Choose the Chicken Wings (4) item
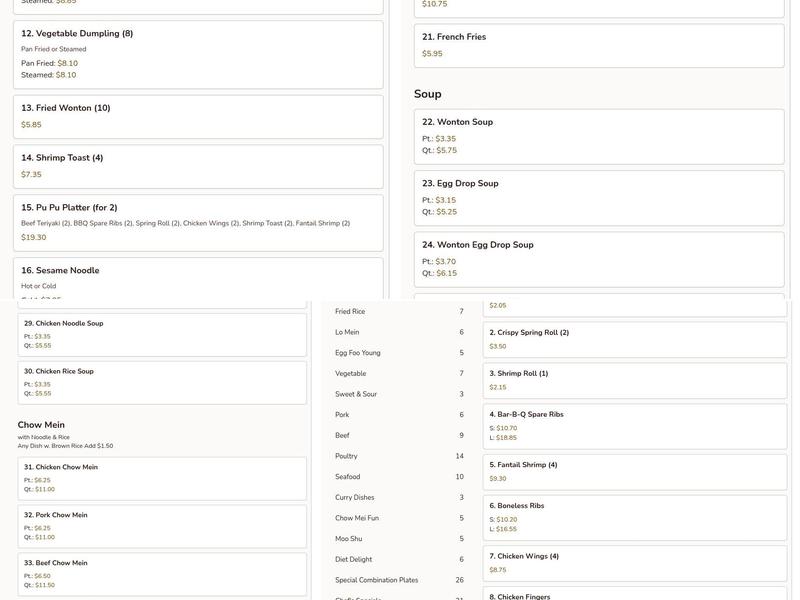Image resolution: width=800 pixels, height=600 pixels. tap(634, 562)
